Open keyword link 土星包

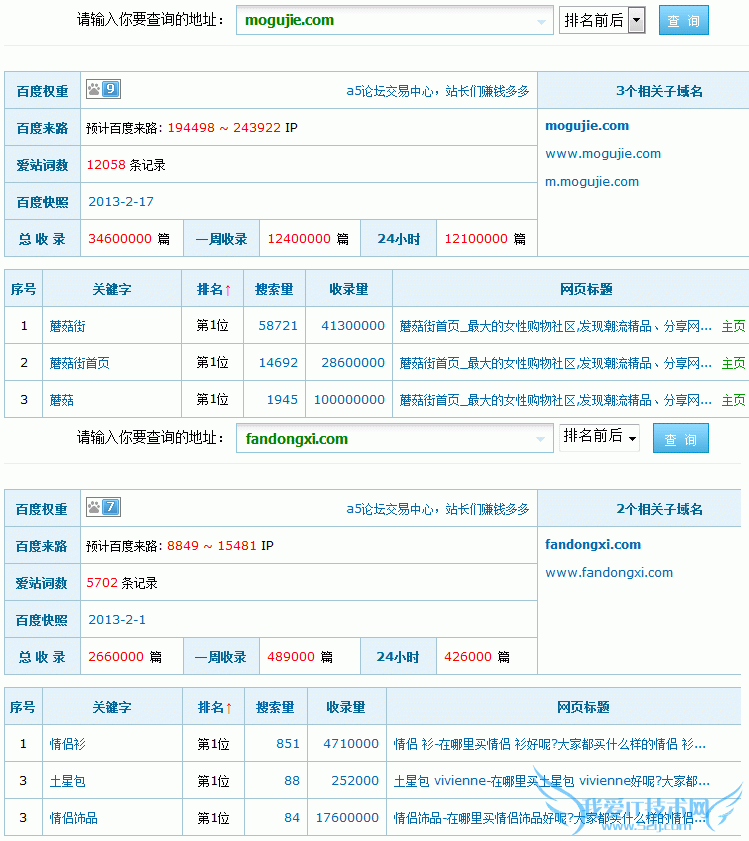(68, 781)
